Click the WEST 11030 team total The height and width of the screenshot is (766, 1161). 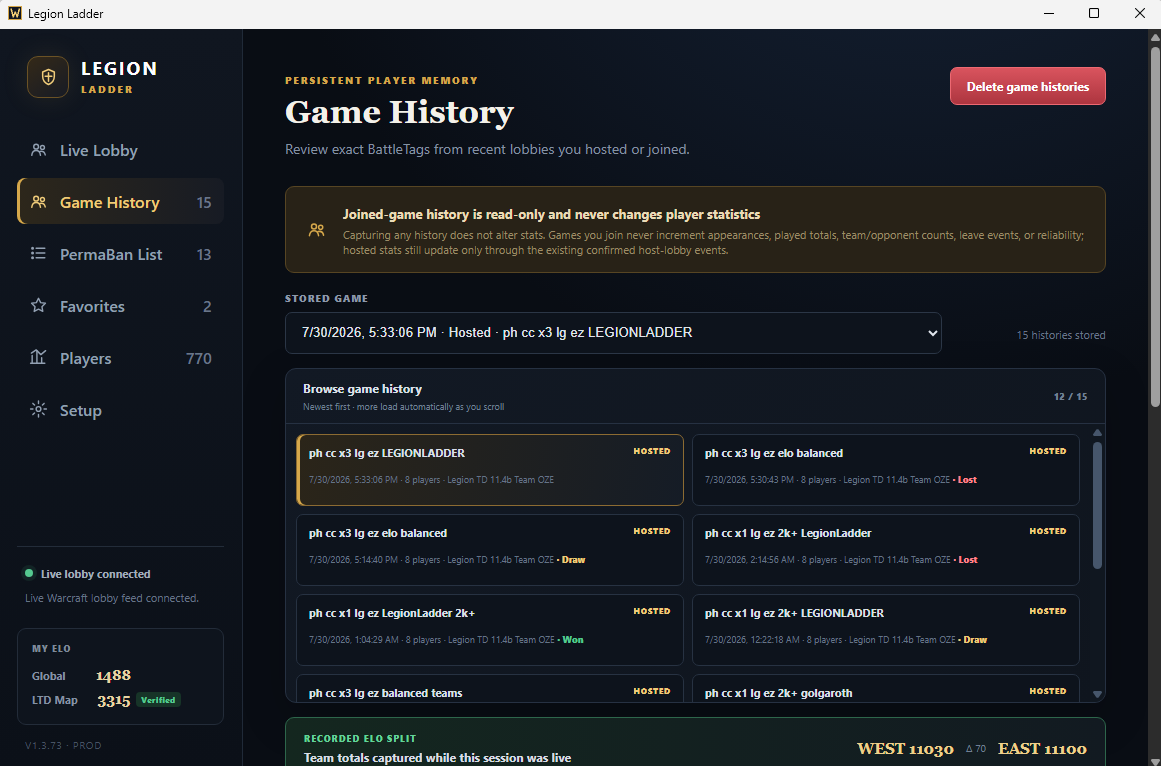pos(905,749)
